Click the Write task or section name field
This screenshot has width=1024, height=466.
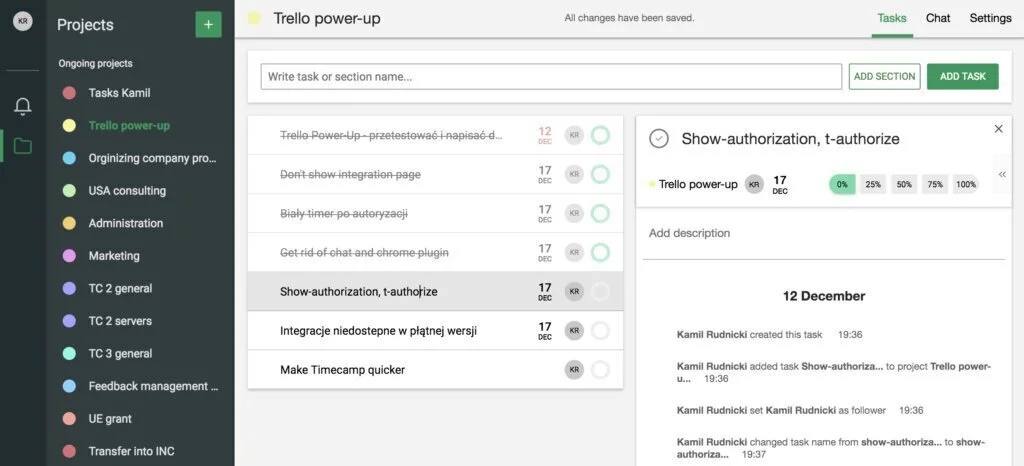point(551,77)
